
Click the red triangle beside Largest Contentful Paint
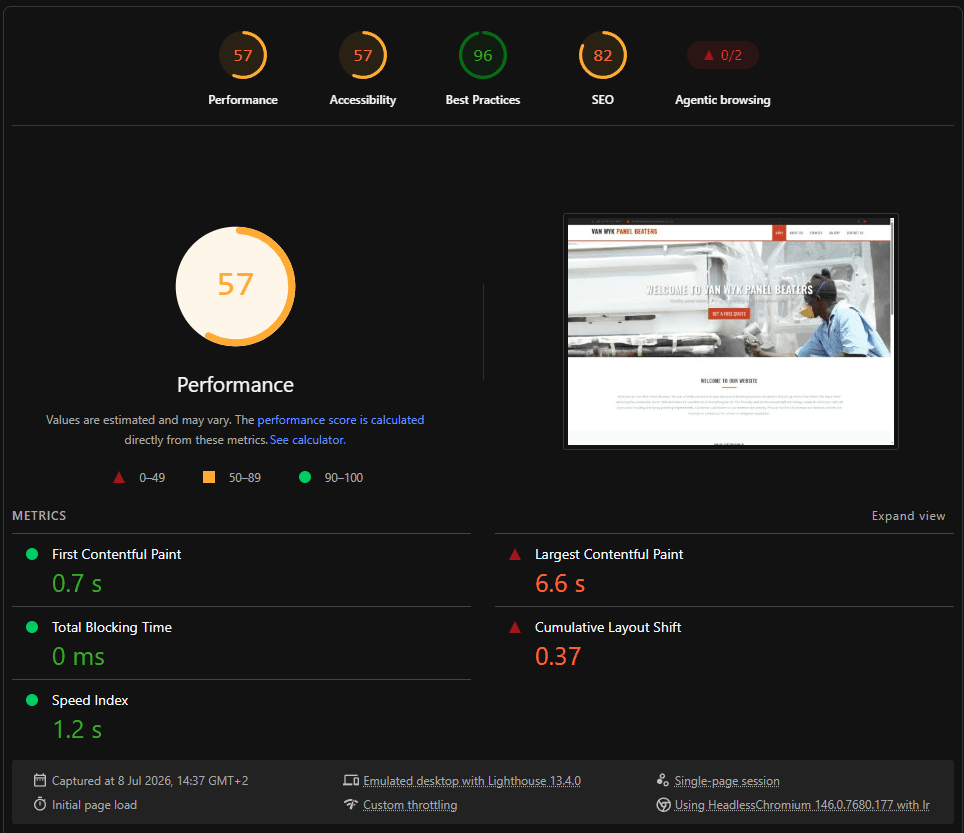tap(515, 555)
